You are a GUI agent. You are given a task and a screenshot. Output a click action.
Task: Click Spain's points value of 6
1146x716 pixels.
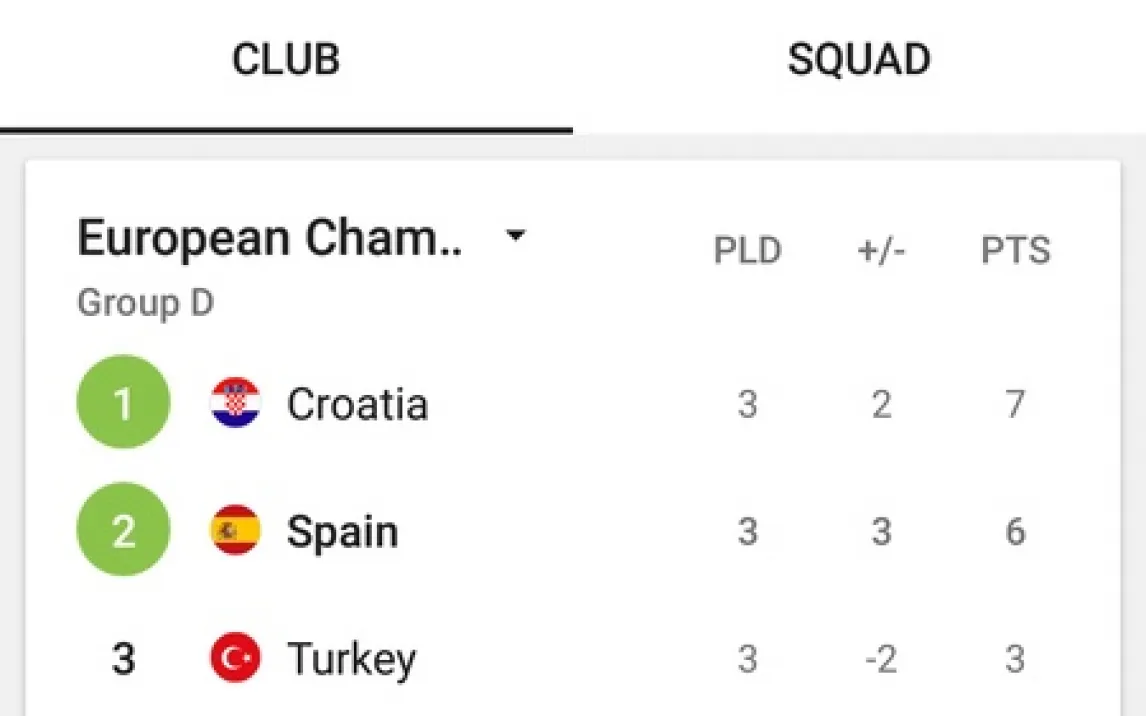pyautogui.click(x=1015, y=531)
